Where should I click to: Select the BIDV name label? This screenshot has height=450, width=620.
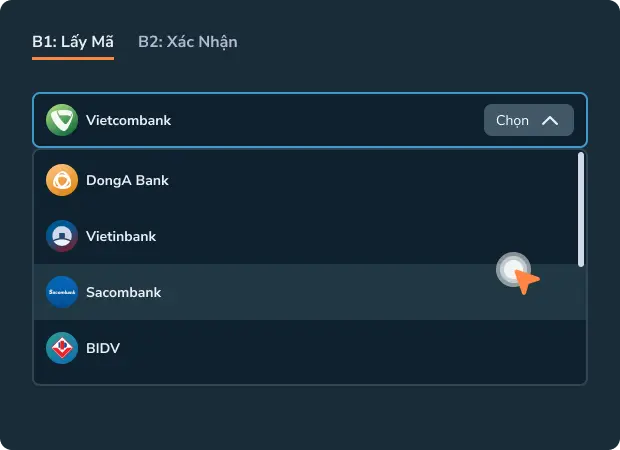click(x=103, y=348)
